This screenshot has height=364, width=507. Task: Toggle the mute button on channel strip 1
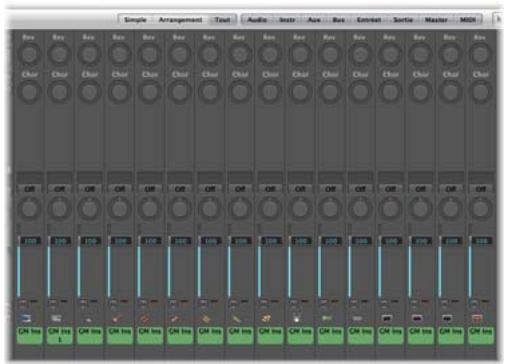[23, 302]
